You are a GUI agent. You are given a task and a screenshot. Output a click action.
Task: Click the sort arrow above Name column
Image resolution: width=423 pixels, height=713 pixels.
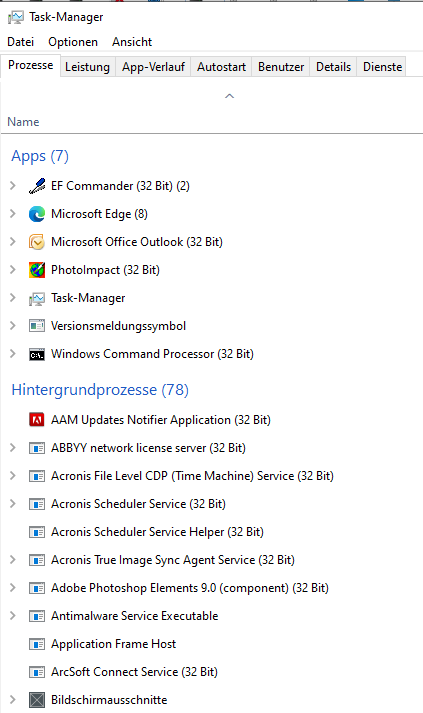pyautogui.click(x=230, y=96)
